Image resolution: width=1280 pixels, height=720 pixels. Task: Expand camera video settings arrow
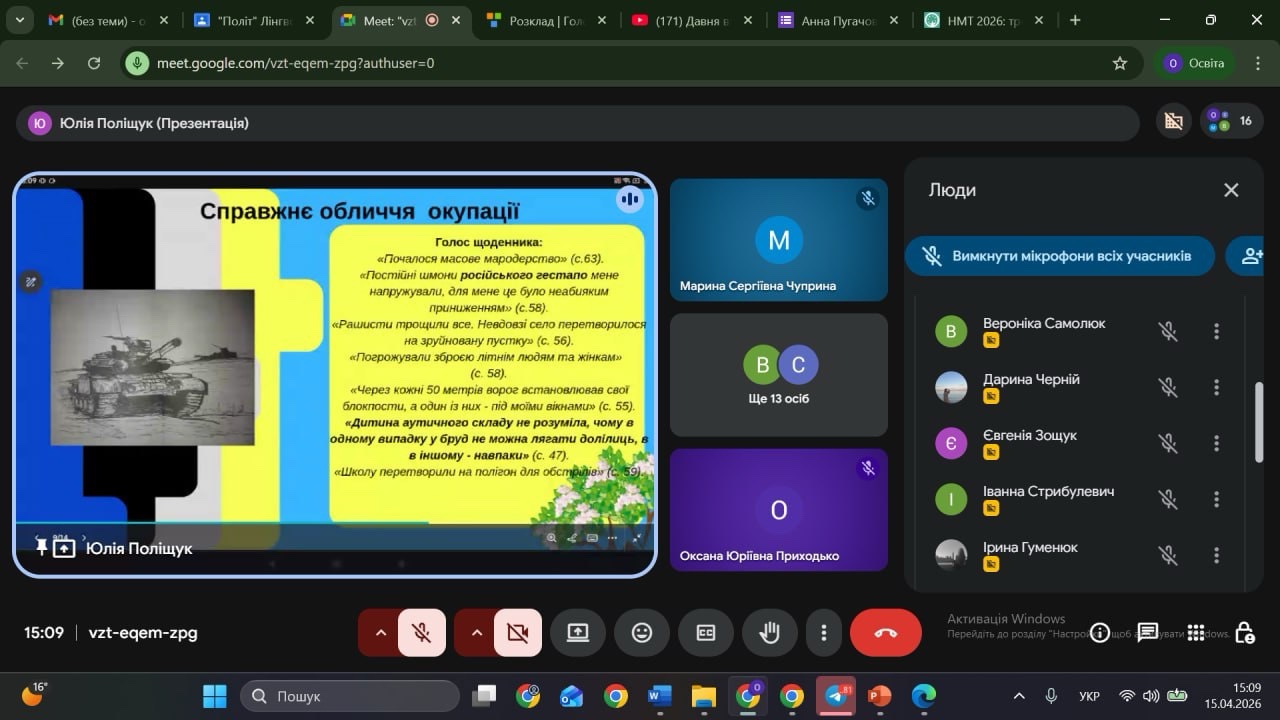coord(476,633)
